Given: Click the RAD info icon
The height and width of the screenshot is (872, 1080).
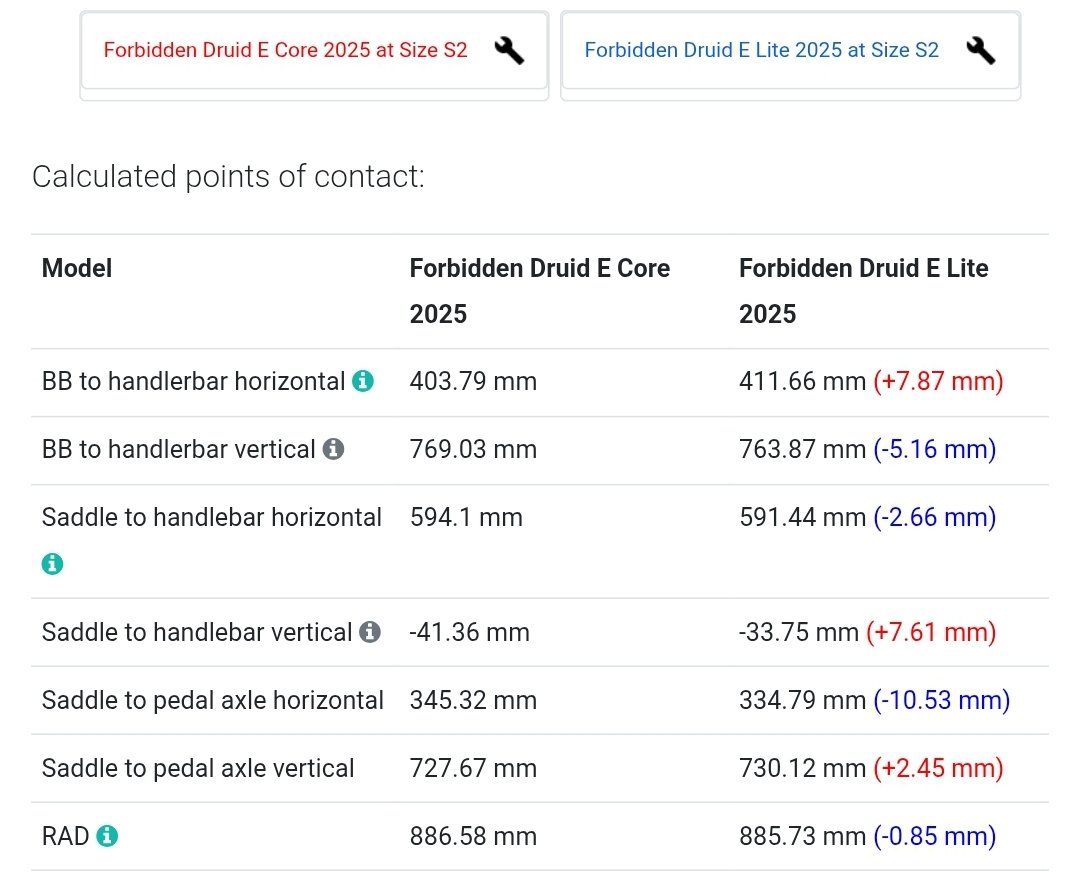Looking at the screenshot, I should pos(107,836).
